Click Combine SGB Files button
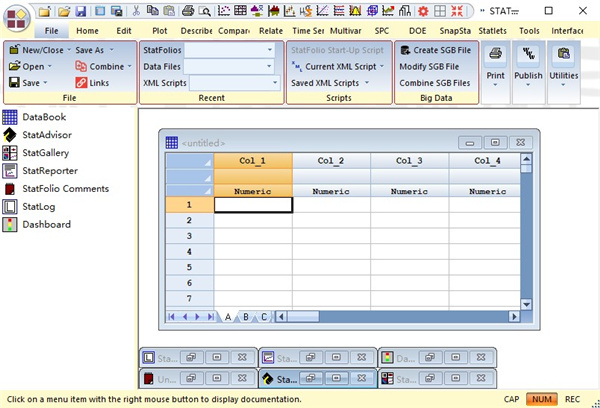600x408 pixels. click(434, 83)
